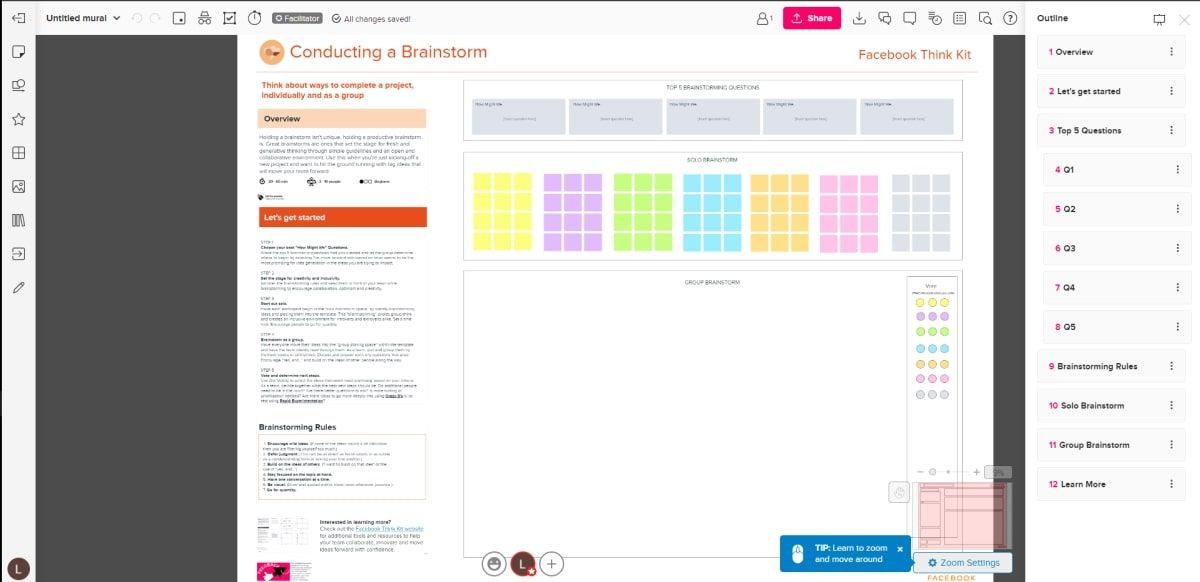Click the redo arrow in the top bar
1200x582 pixels.
156,18
